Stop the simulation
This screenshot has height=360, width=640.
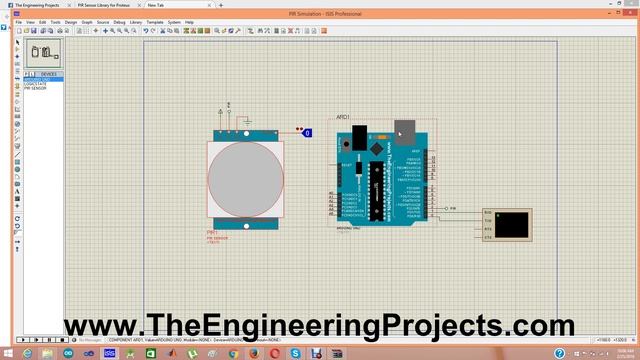[62, 340]
